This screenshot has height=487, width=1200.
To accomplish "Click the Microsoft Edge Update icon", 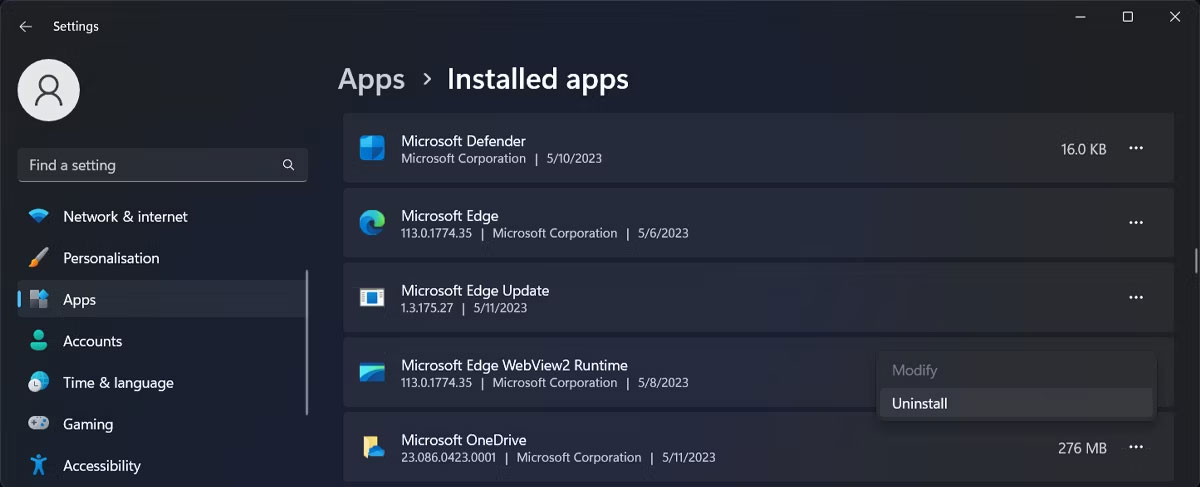I will (372, 298).
